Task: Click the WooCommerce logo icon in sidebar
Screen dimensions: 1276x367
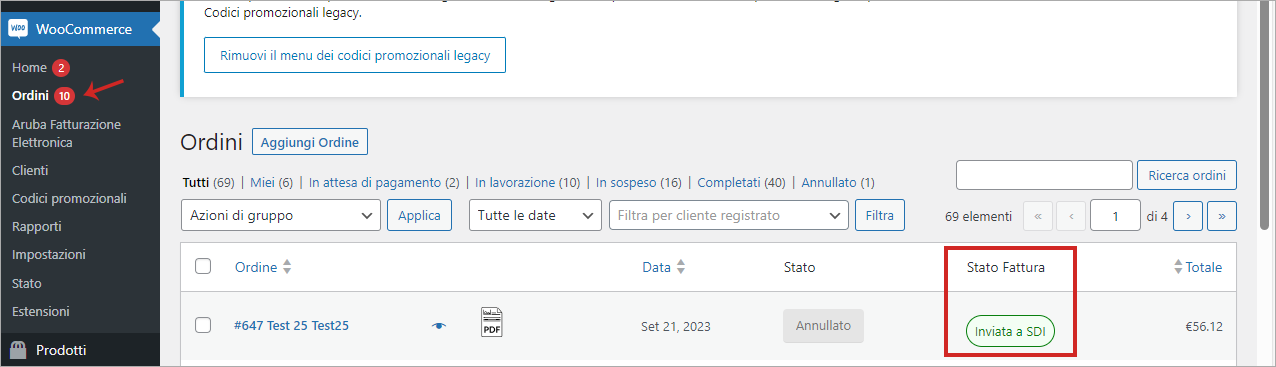Action: pyautogui.click(x=18, y=29)
